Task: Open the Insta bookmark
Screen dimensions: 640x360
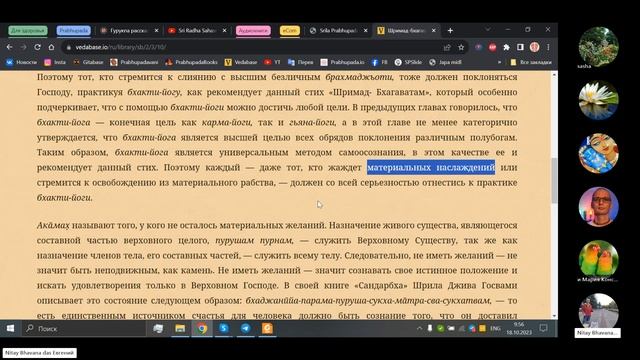Action: 55,62
